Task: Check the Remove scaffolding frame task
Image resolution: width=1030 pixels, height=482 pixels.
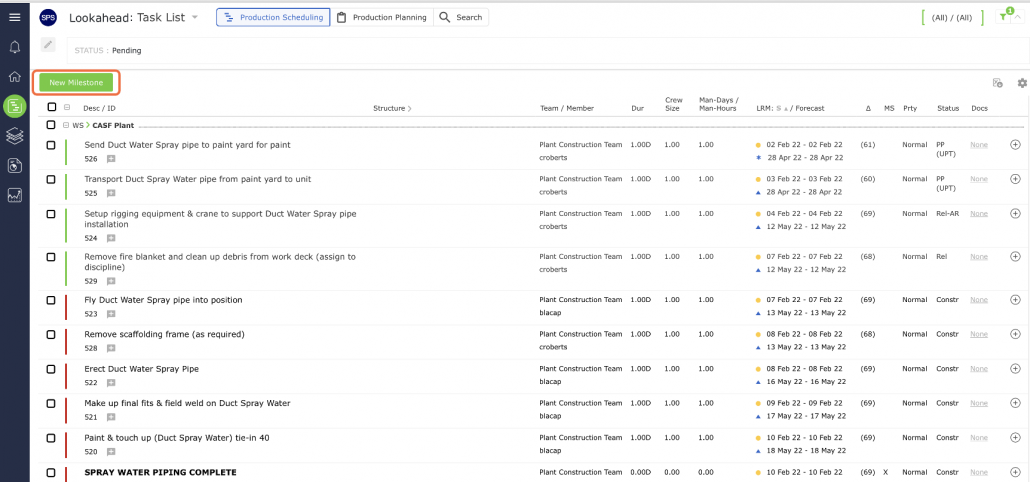Action: [51, 334]
